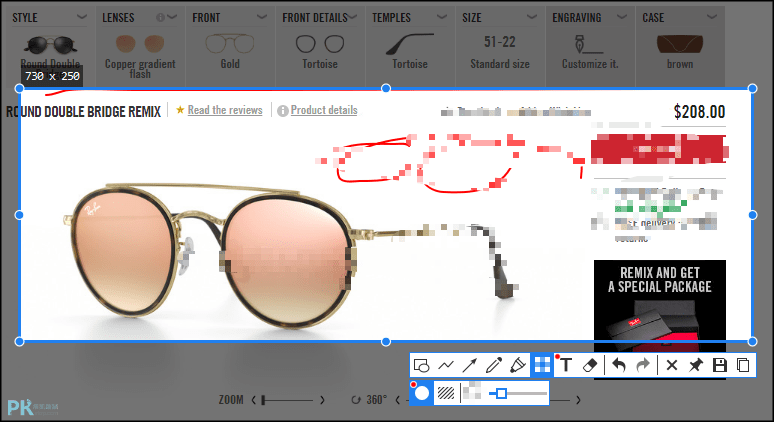Click the ZOOM decrease left arrow
The width and height of the screenshot is (774, 422).
click(254, 400)
